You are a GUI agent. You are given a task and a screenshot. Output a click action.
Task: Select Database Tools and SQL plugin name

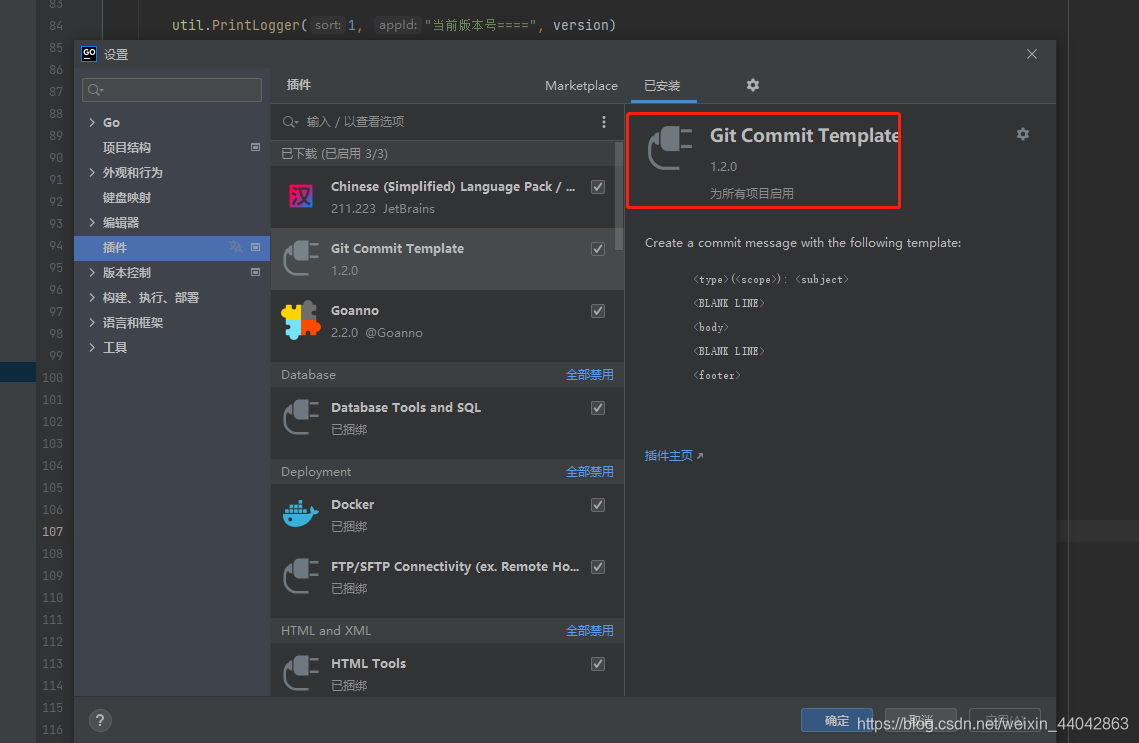click(x=406, y=407)
